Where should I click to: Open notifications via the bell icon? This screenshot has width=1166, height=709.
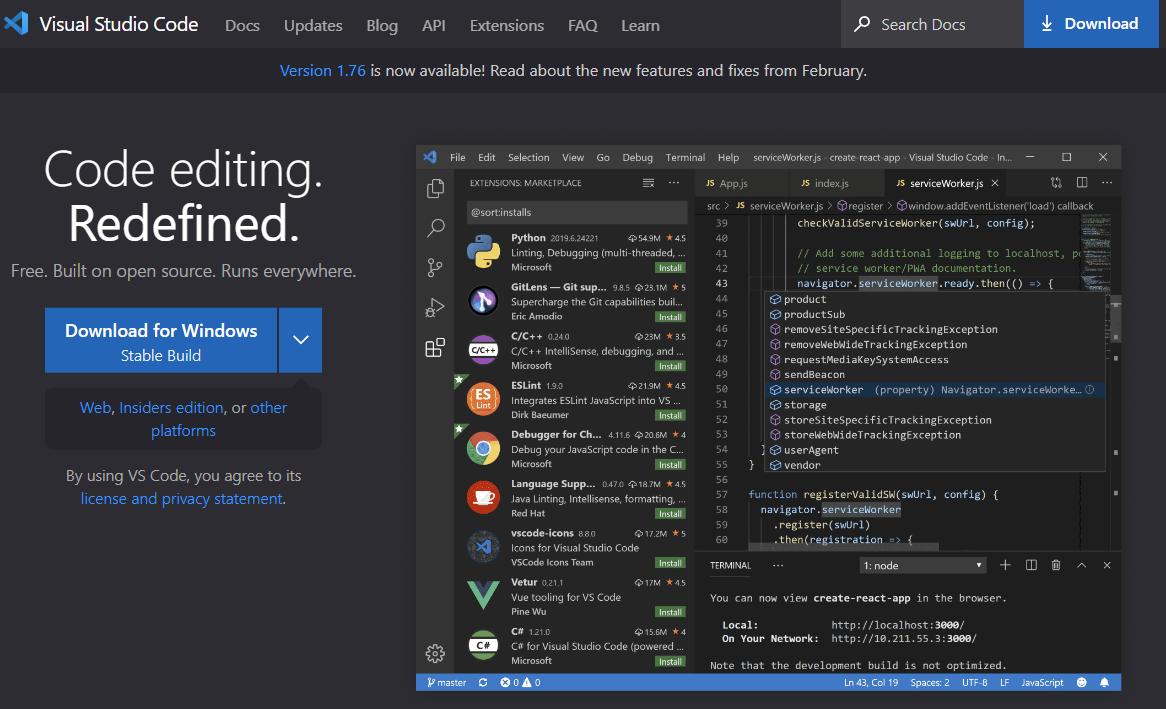(x=1103, y=681)
